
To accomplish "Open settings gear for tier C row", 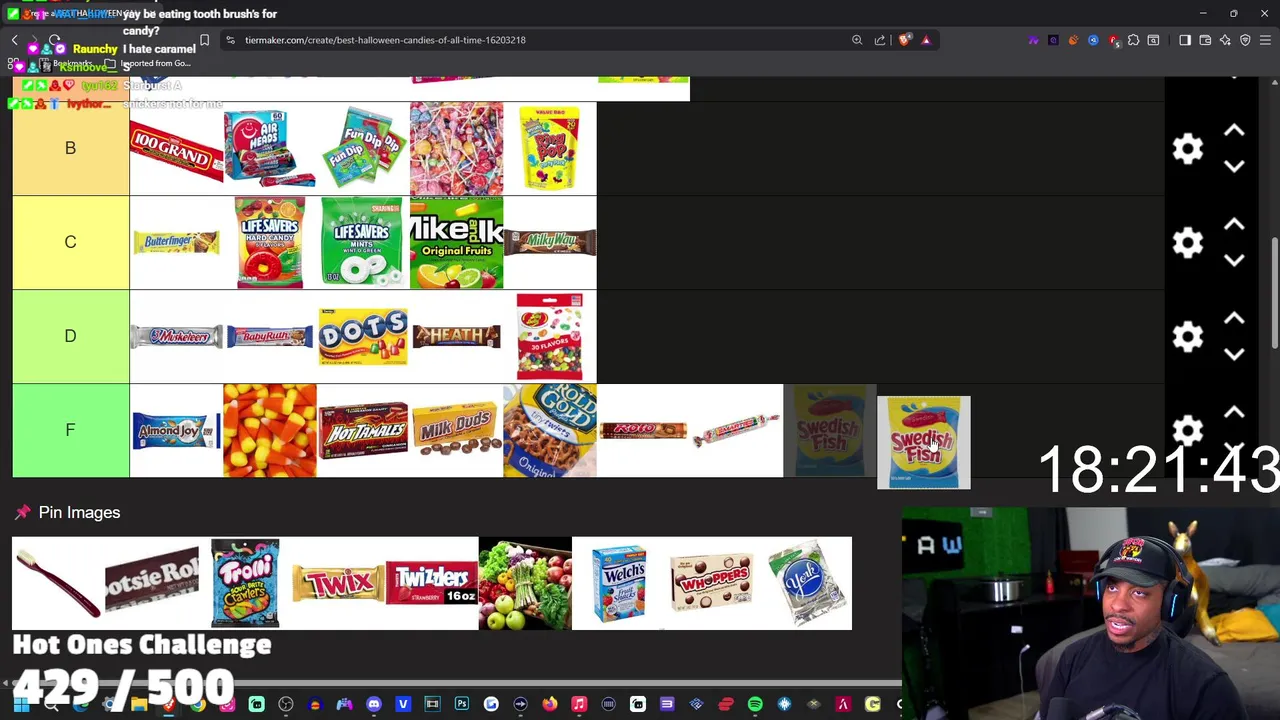I will 1187,243.
